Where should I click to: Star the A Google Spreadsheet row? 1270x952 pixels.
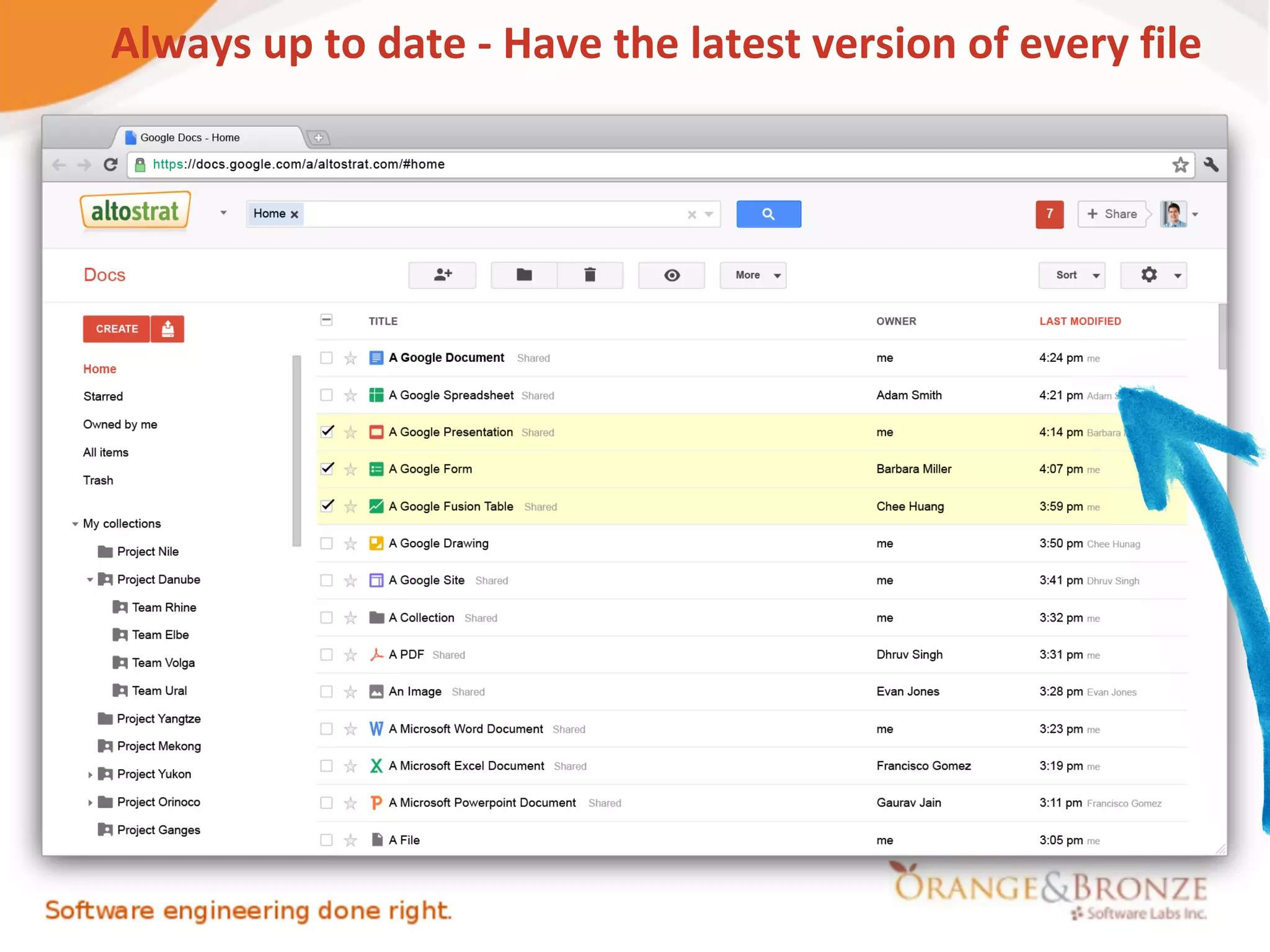coord(350,395)
